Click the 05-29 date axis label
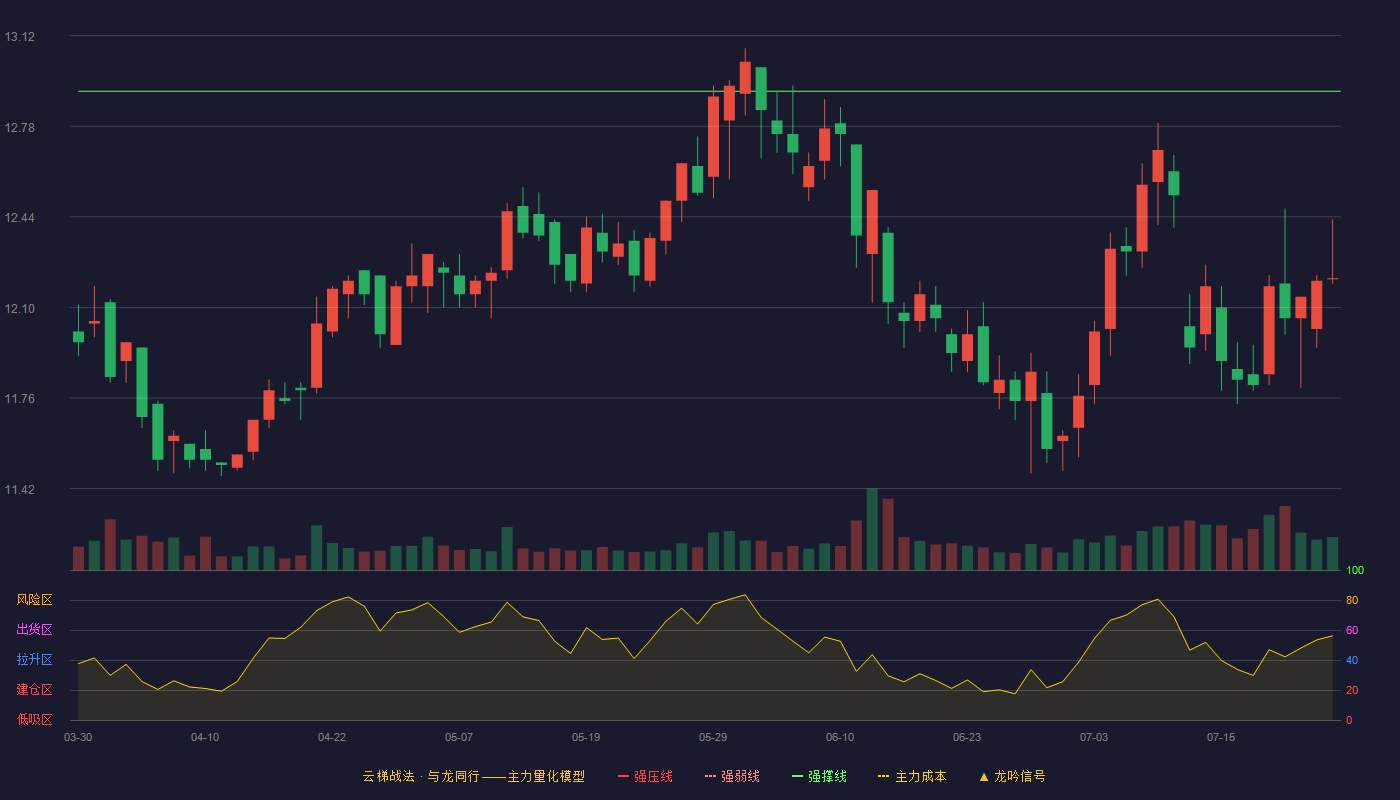This screenshot has width=1400, height=800. tap(713, 737)
